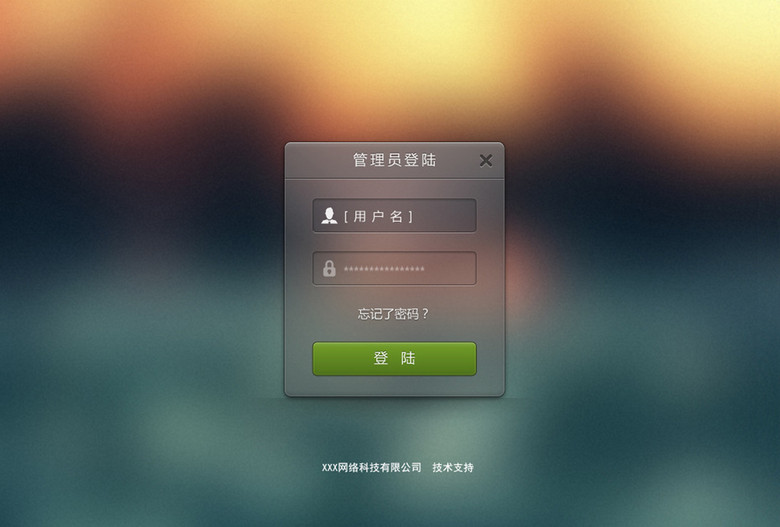Focus the password field with asterisks

394,268
